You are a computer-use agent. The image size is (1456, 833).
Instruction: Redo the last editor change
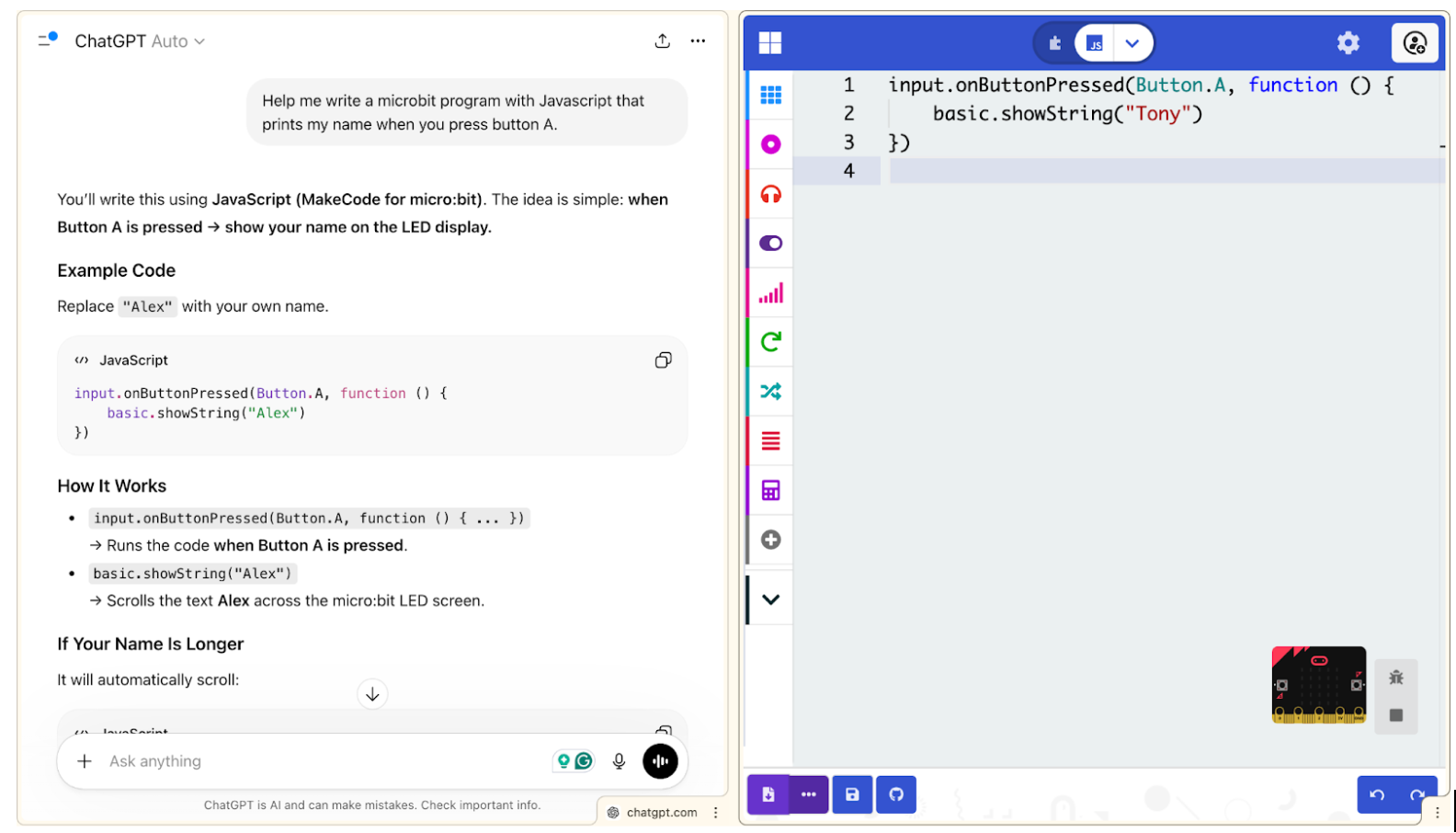1417,795
